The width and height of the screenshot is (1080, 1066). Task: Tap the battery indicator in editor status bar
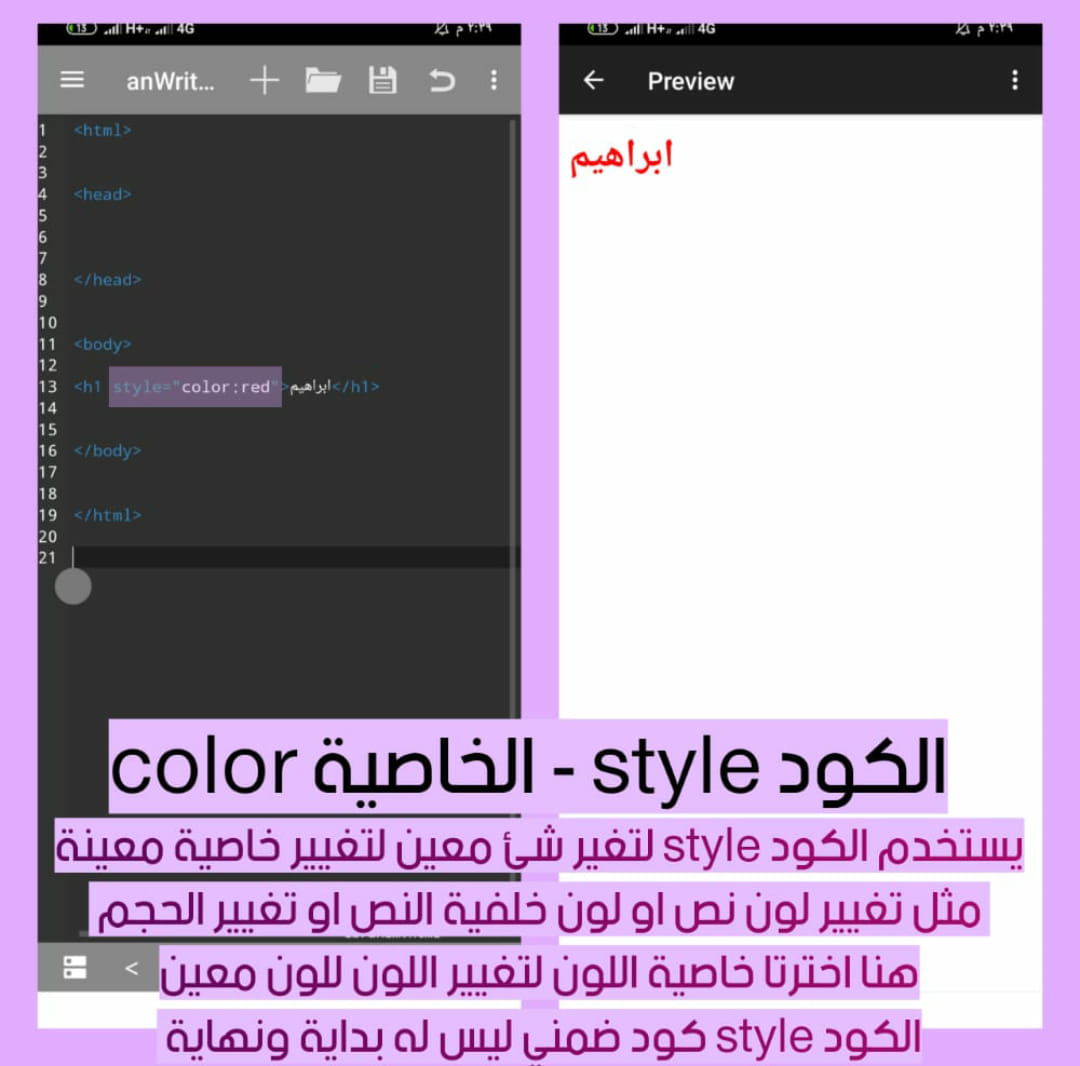point(81,29)
